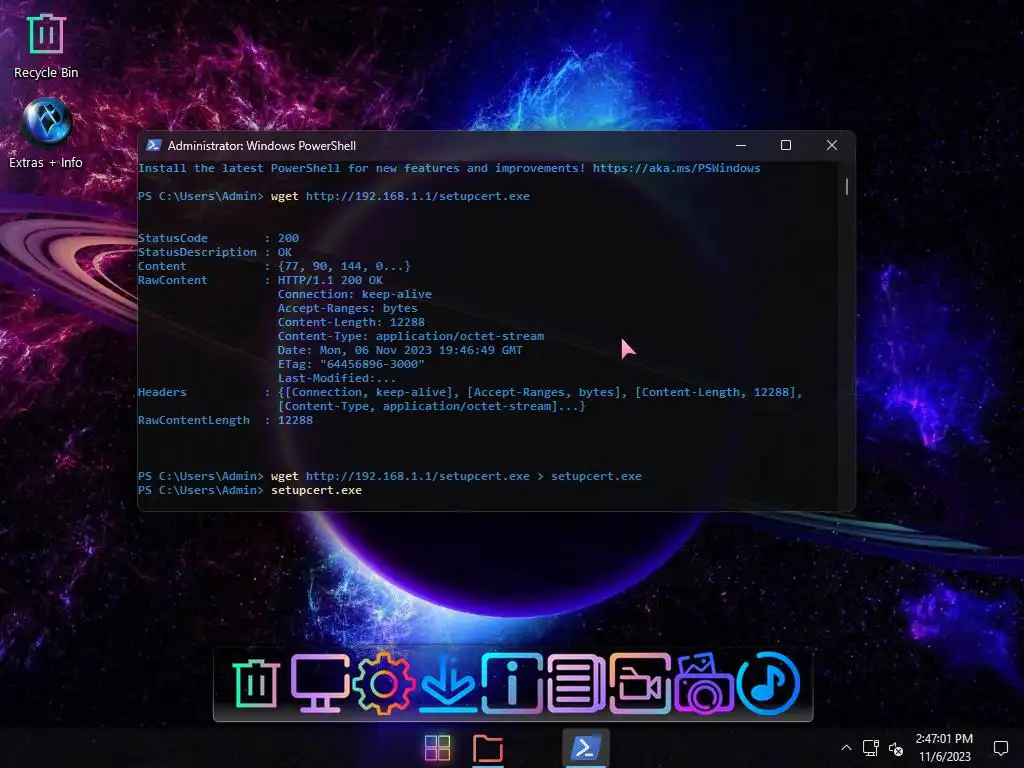Open the muted volume tray icon
Screen dimensions: 1024x768
(896, 748)
